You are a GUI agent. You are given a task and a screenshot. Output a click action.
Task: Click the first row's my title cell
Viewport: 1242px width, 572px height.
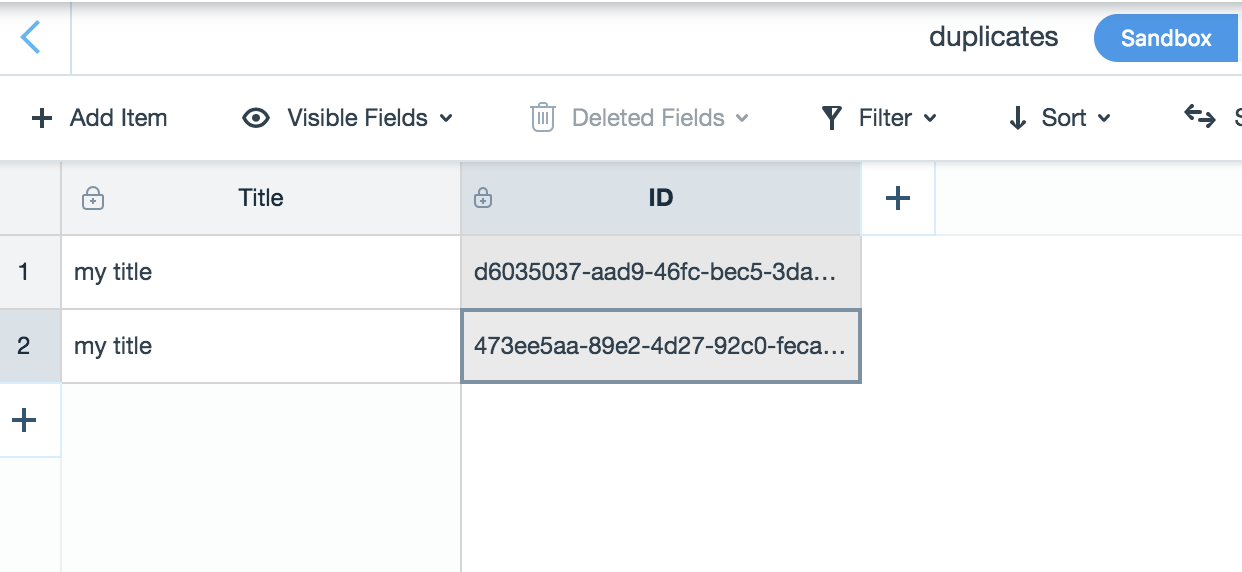coord(260,272)
